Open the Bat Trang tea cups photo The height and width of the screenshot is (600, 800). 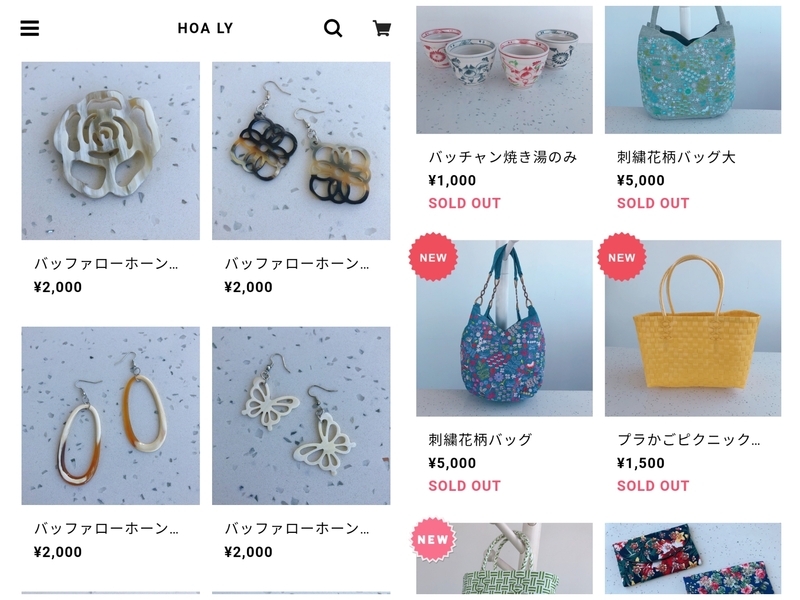(x=504, y=70)
